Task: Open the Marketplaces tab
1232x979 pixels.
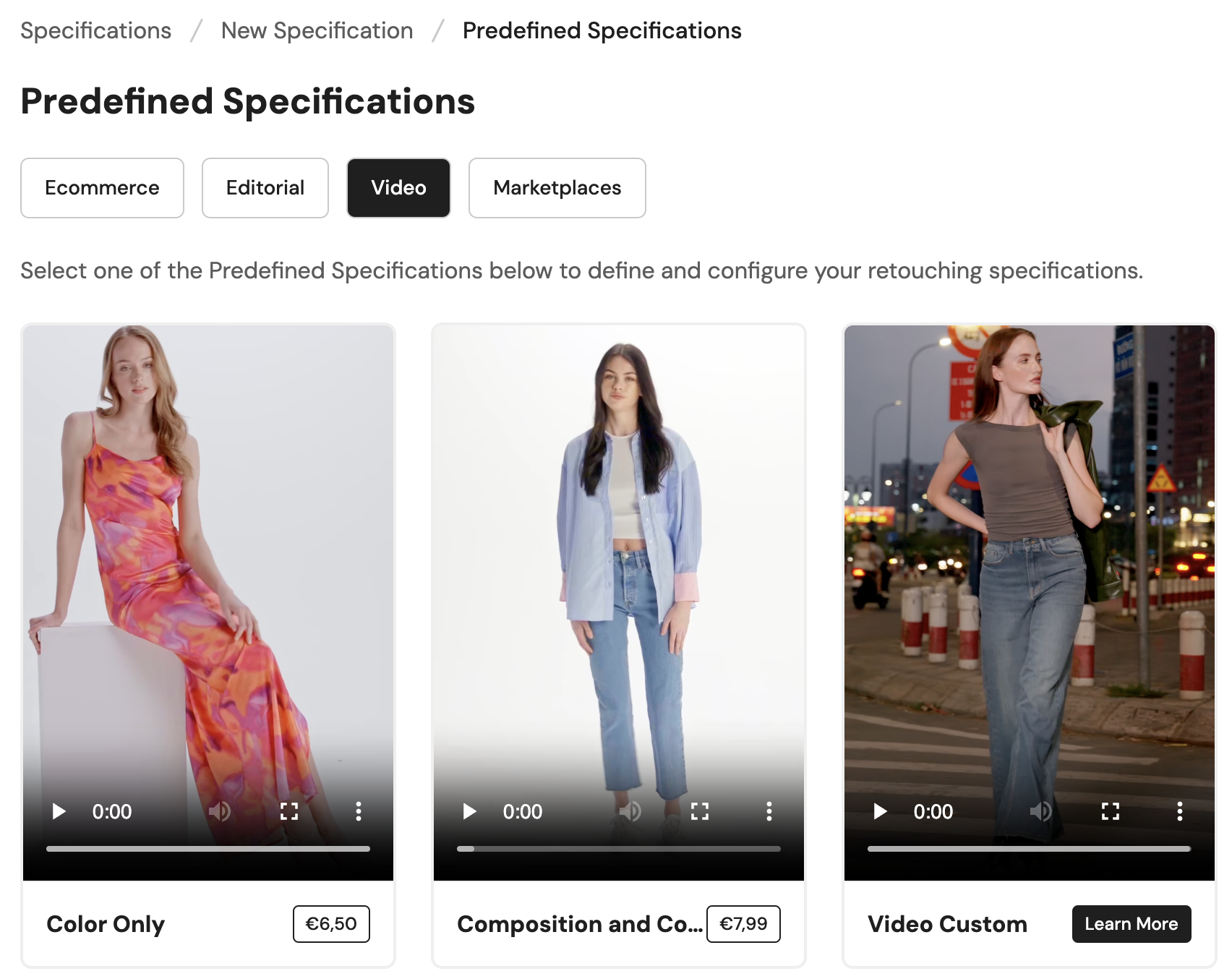Action: coord(557,188)
